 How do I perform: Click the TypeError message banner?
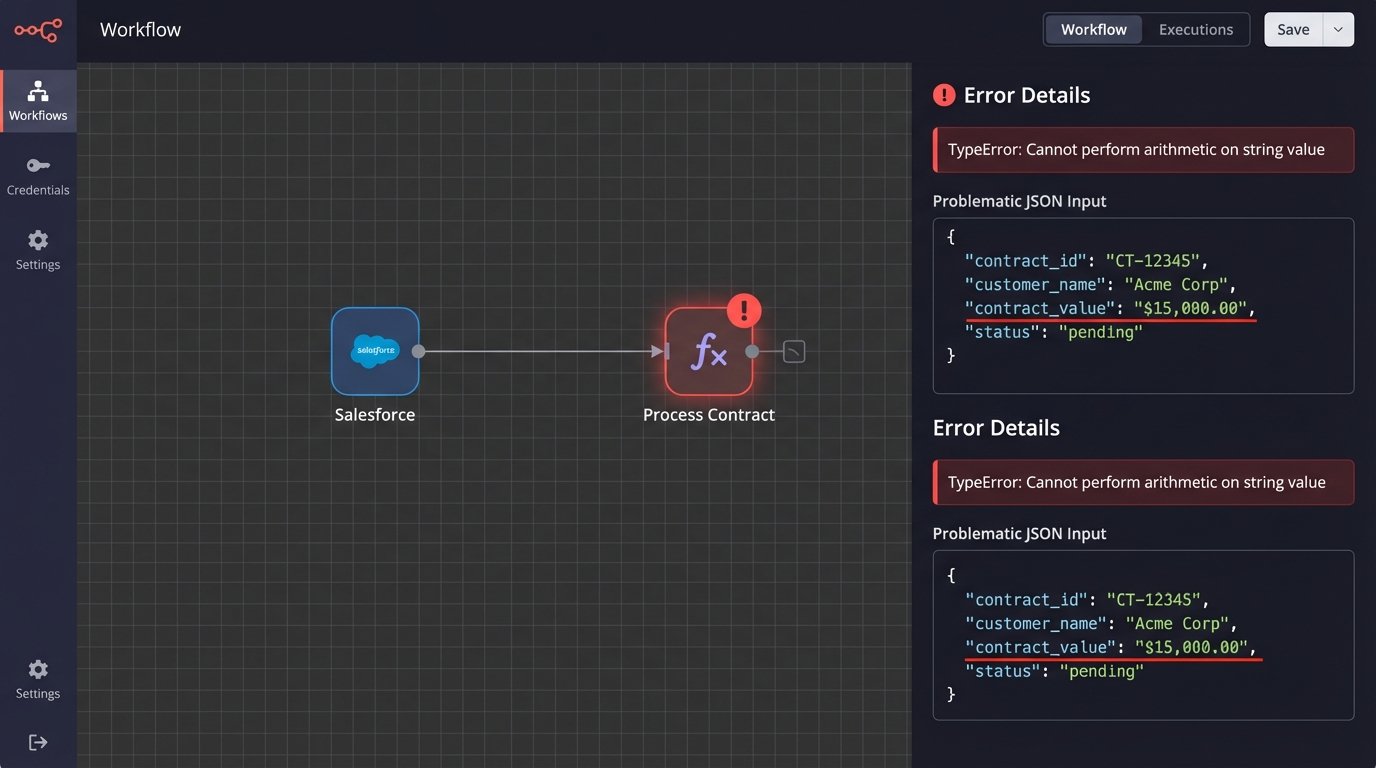tap(1143, 149)
